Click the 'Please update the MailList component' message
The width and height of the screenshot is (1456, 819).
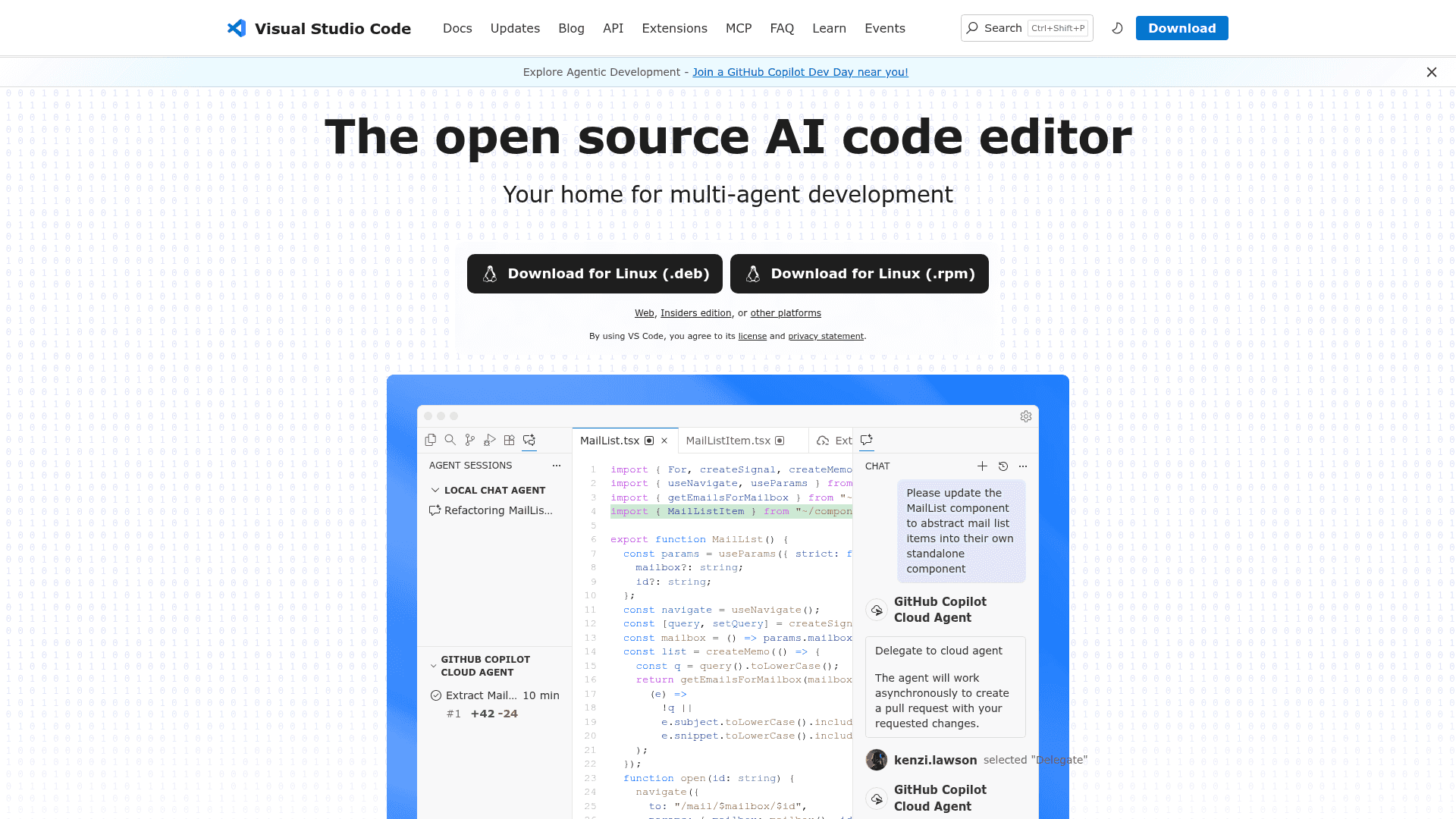coord(962,531)
